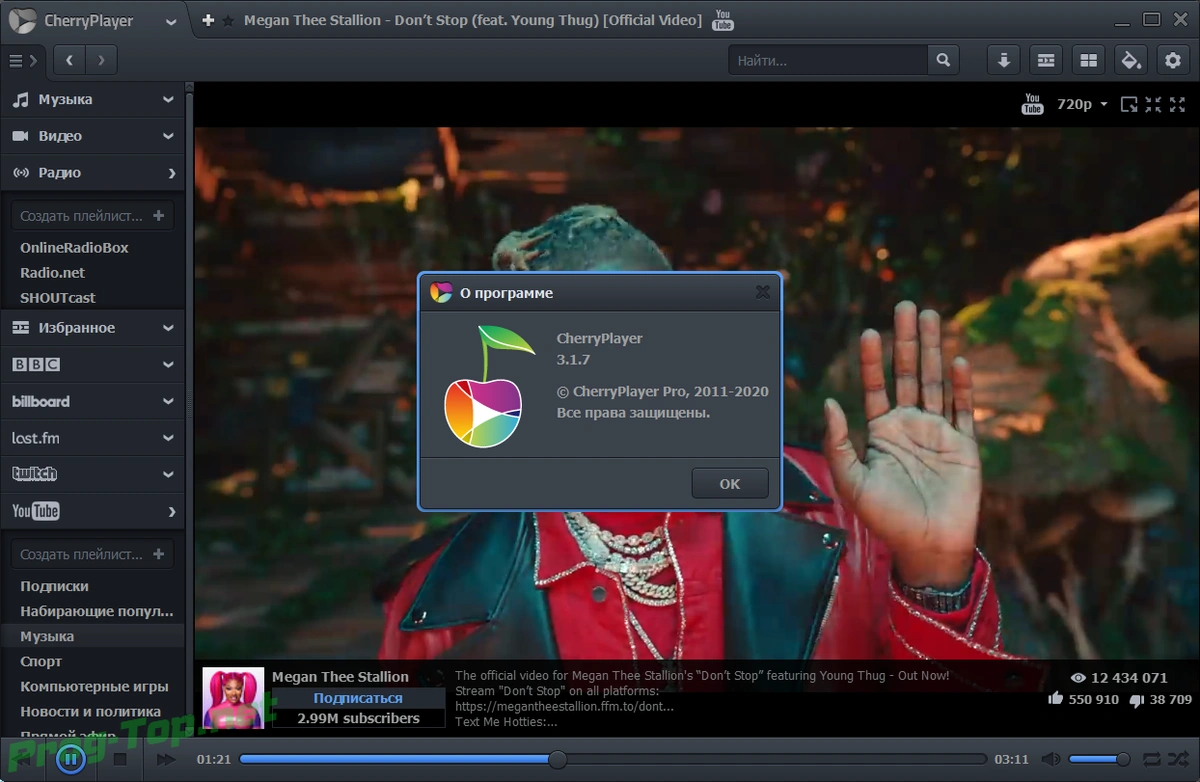Click Megan Thee Stallion channel name

340,677
